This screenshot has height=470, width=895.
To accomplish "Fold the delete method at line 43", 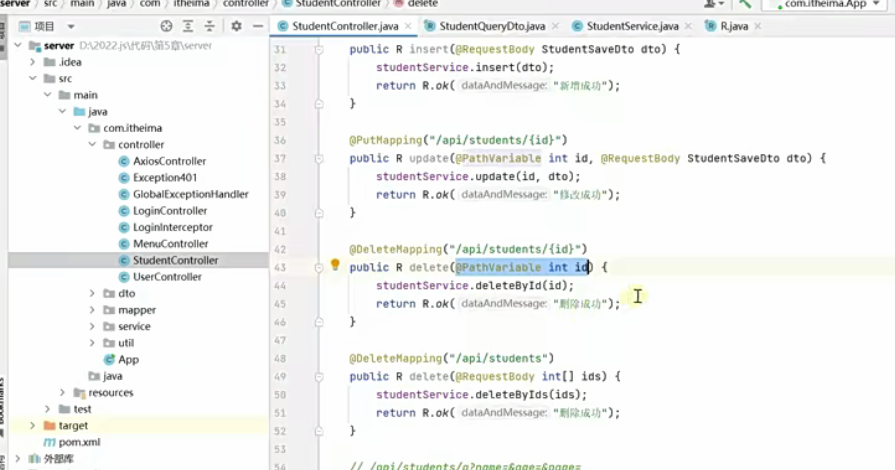I will (319, 268).
